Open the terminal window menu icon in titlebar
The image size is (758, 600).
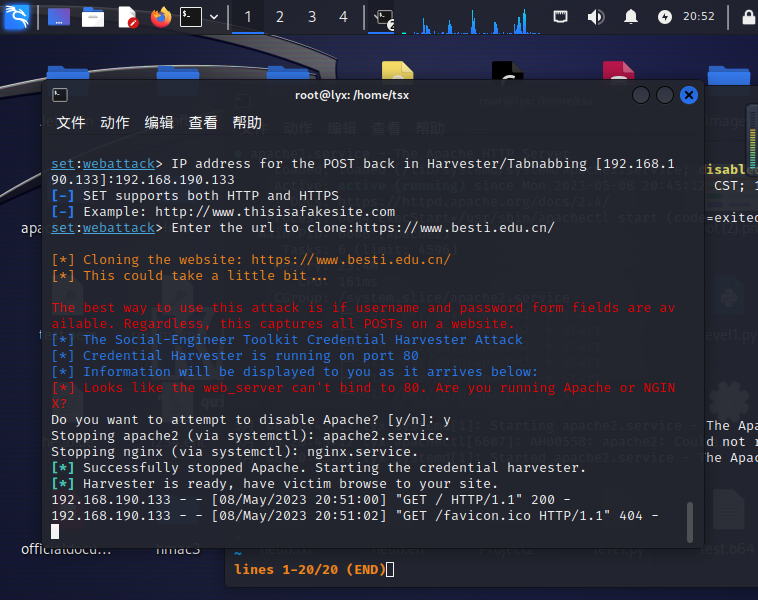(60, 95)
